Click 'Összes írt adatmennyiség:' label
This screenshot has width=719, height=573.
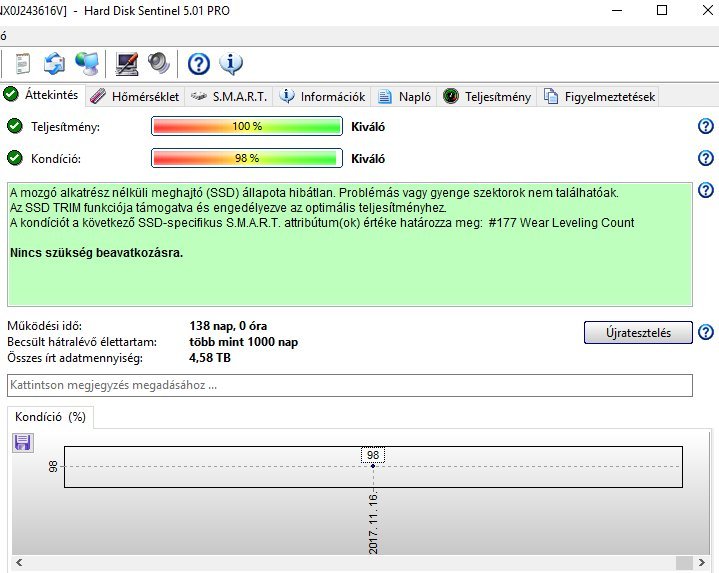point(75,358)
